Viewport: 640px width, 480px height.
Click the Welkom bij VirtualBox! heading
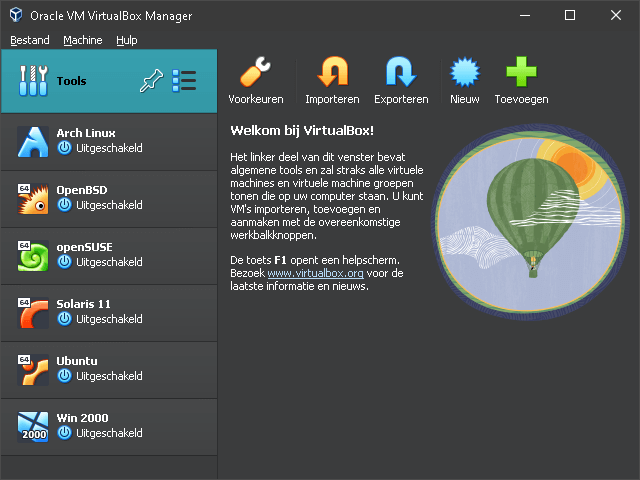coord(302,131)
